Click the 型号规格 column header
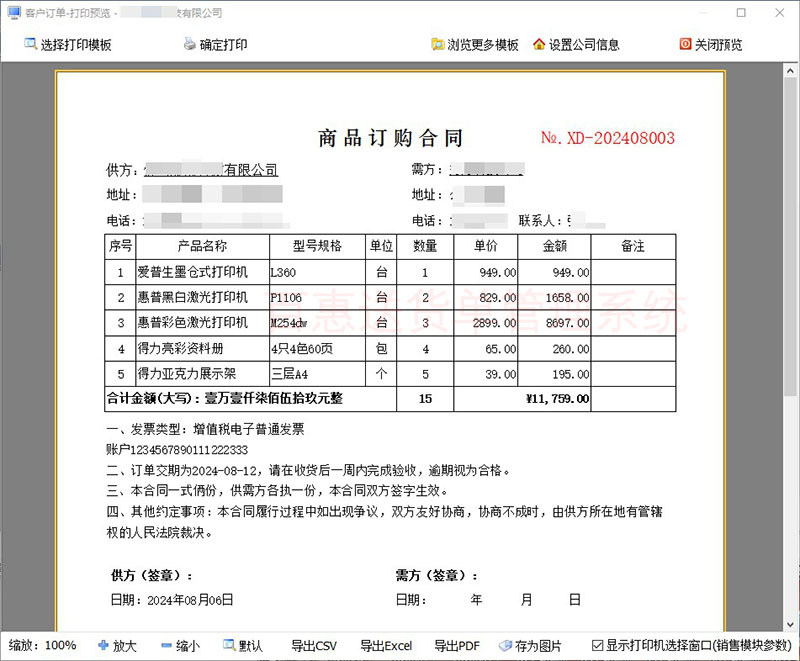The image size is (800, 661). [317, 246]
